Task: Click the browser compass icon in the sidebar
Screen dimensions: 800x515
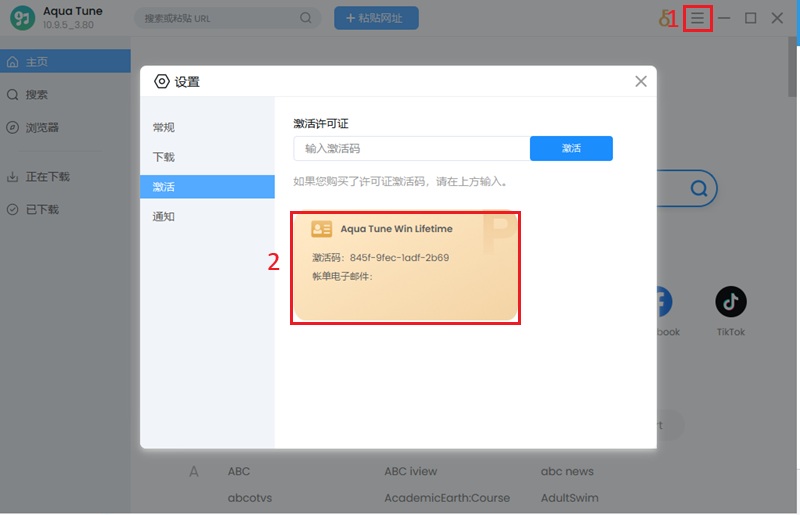Action: click(x=13, y=127)
